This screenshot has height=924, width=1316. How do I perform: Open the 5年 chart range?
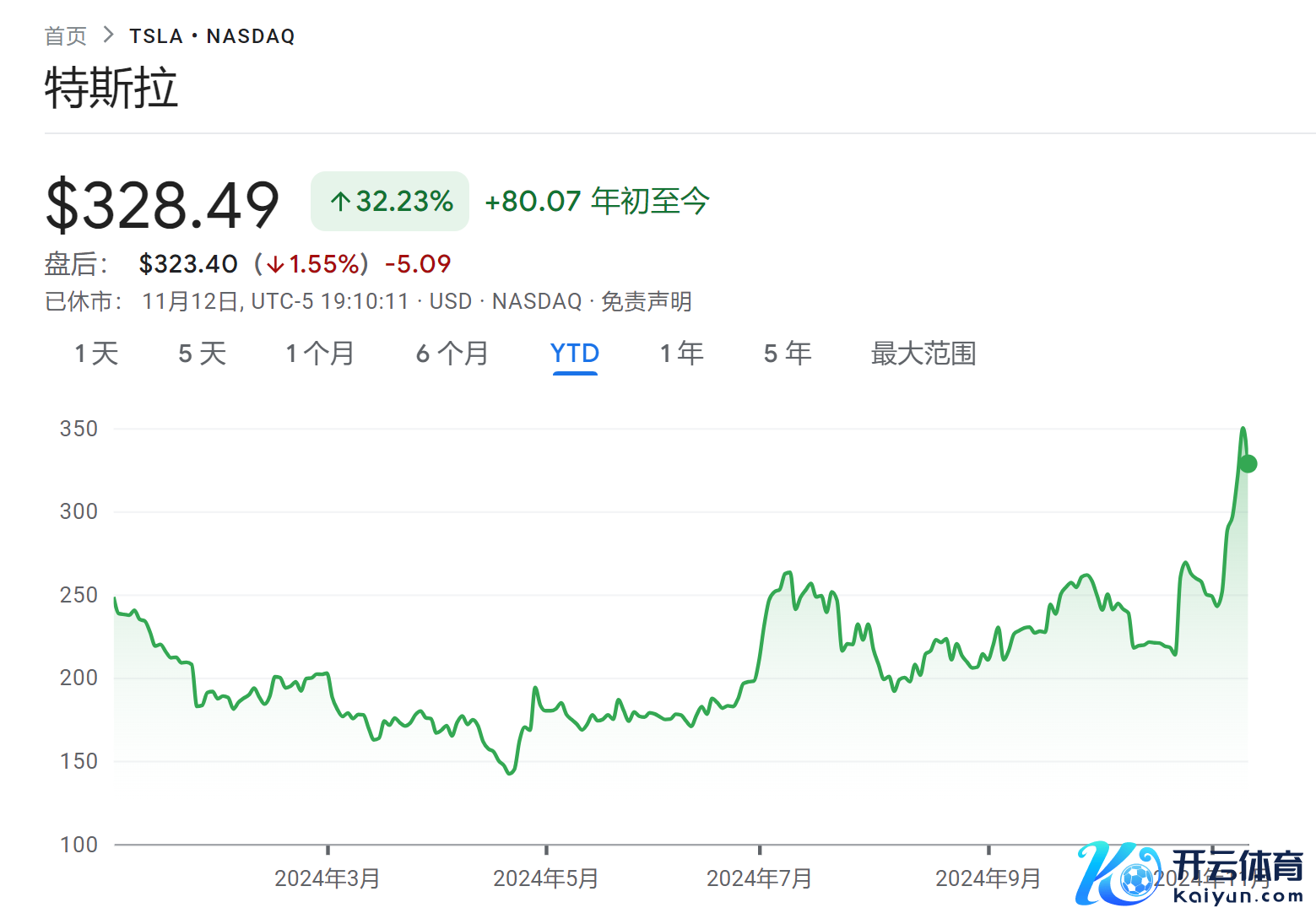point(788,354)
